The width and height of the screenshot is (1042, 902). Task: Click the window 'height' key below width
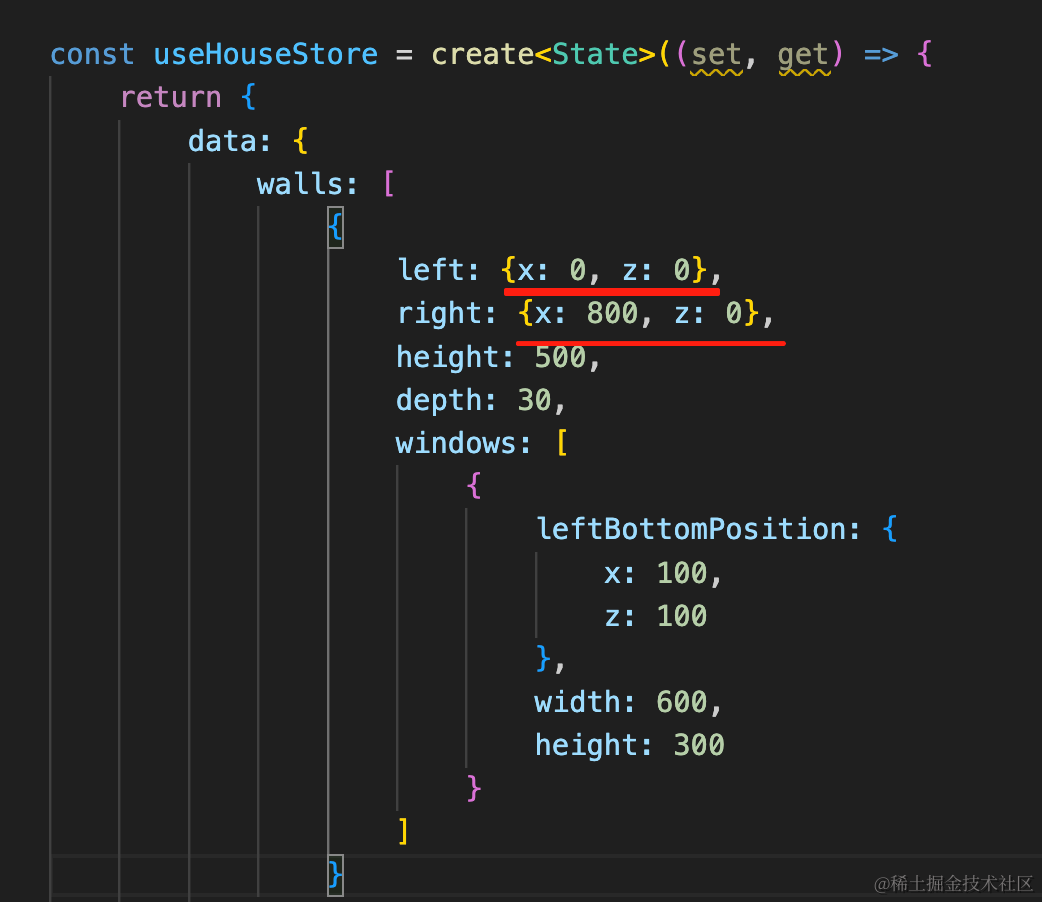[585, 745]
